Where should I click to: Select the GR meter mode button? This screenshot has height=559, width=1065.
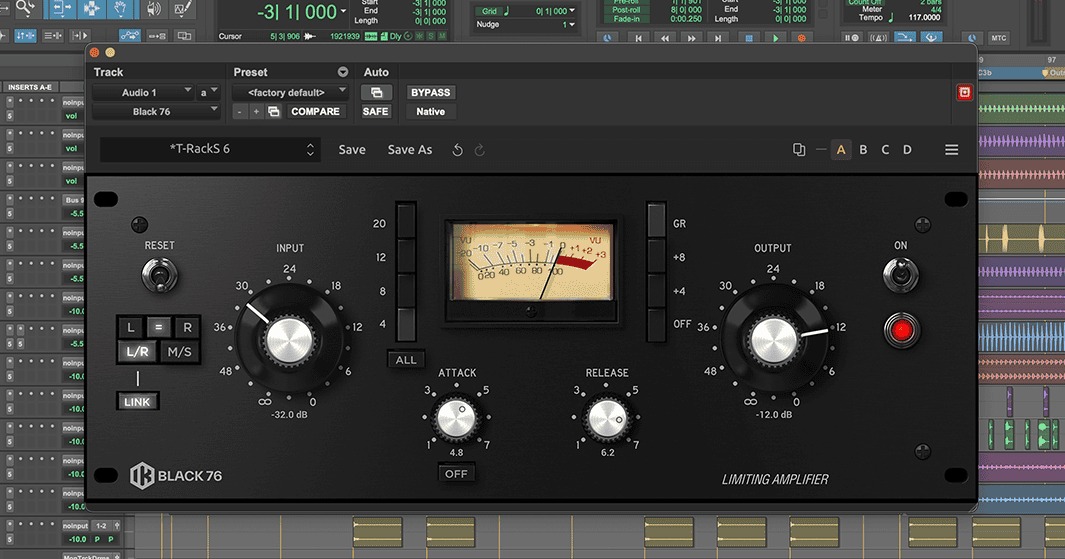pos(656,221)
